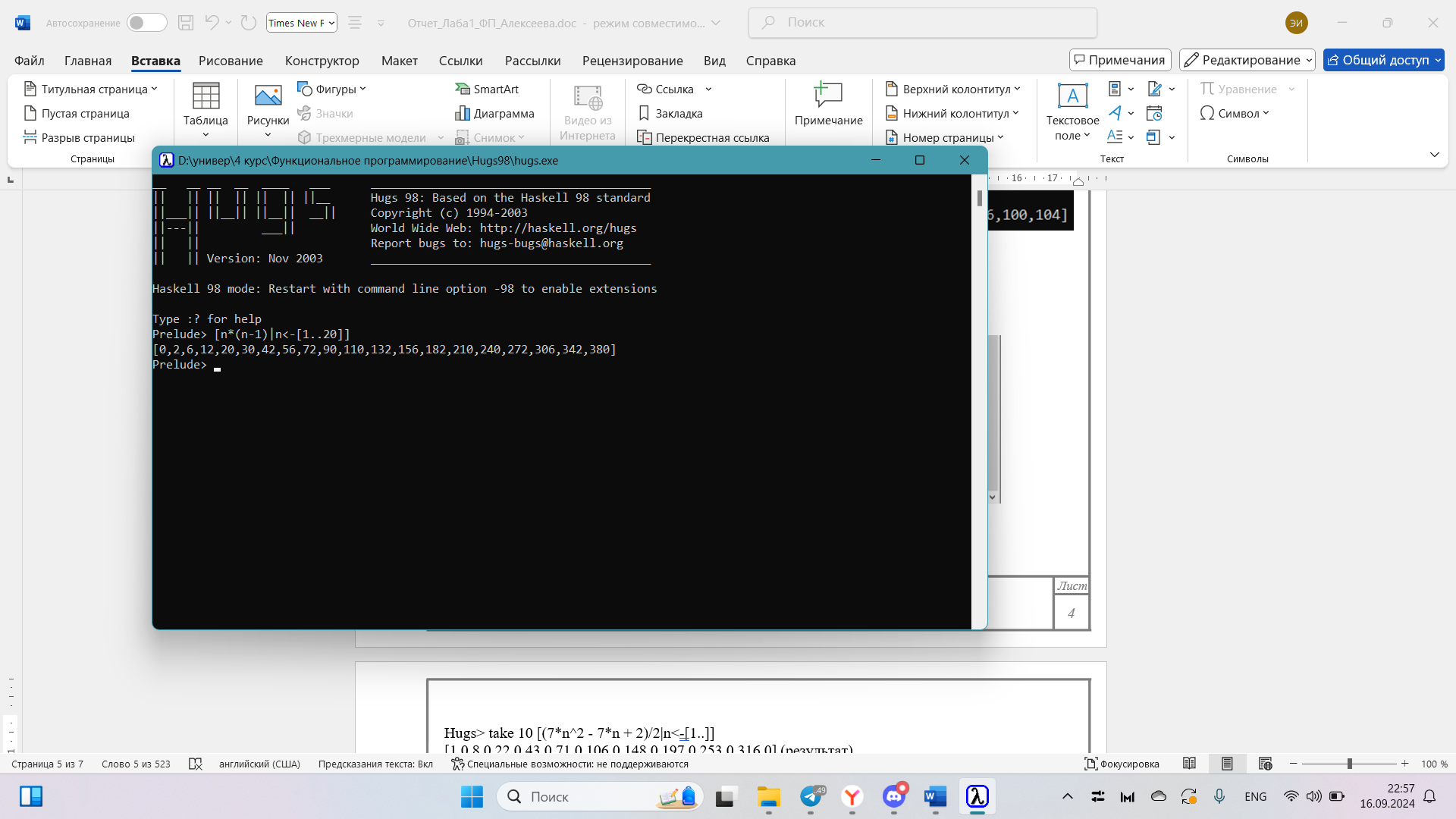Click the ЭИ user account avatar
The width and height of the screenshot is (1456, 819).
pyautogui.click(x=1297, y=23)
